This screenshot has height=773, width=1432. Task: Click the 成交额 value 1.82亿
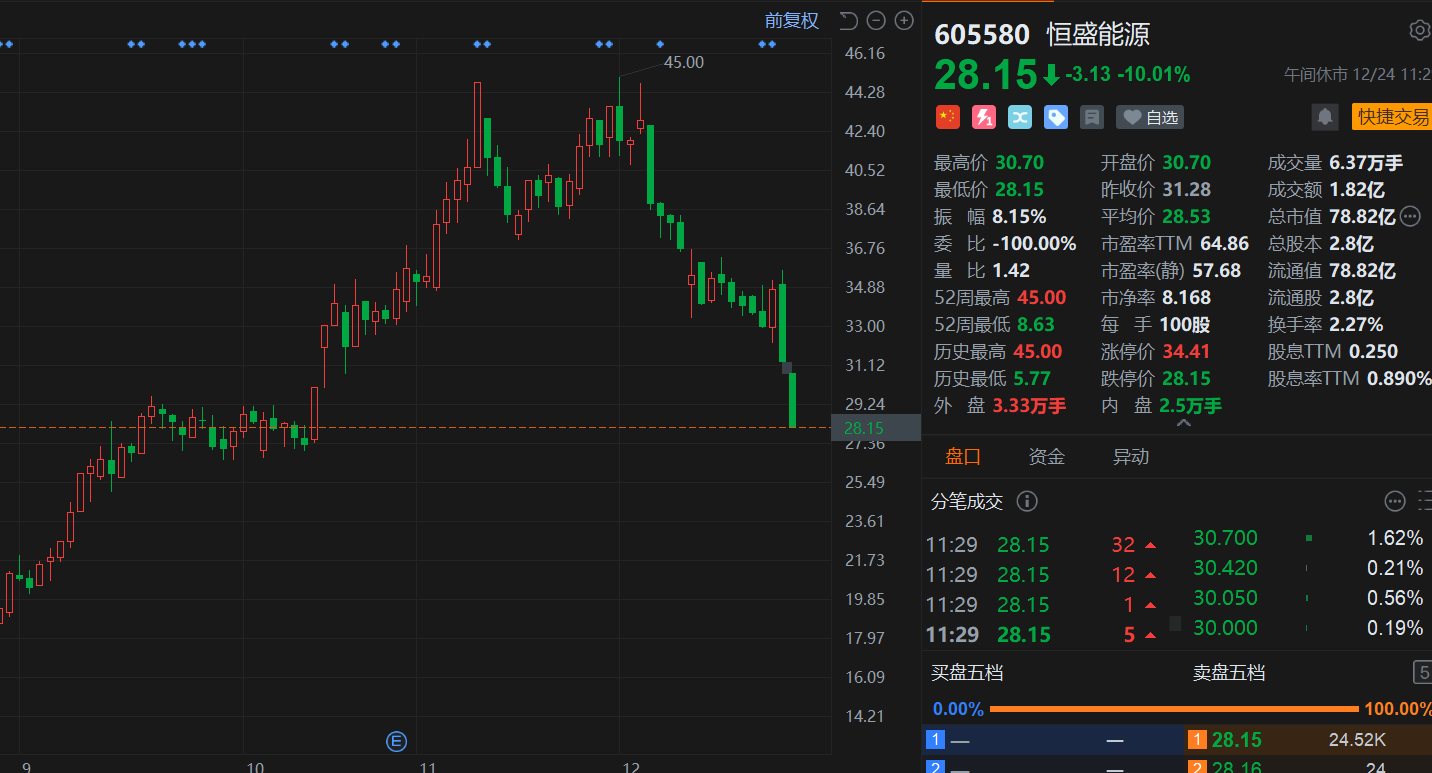click(1359, 189)
